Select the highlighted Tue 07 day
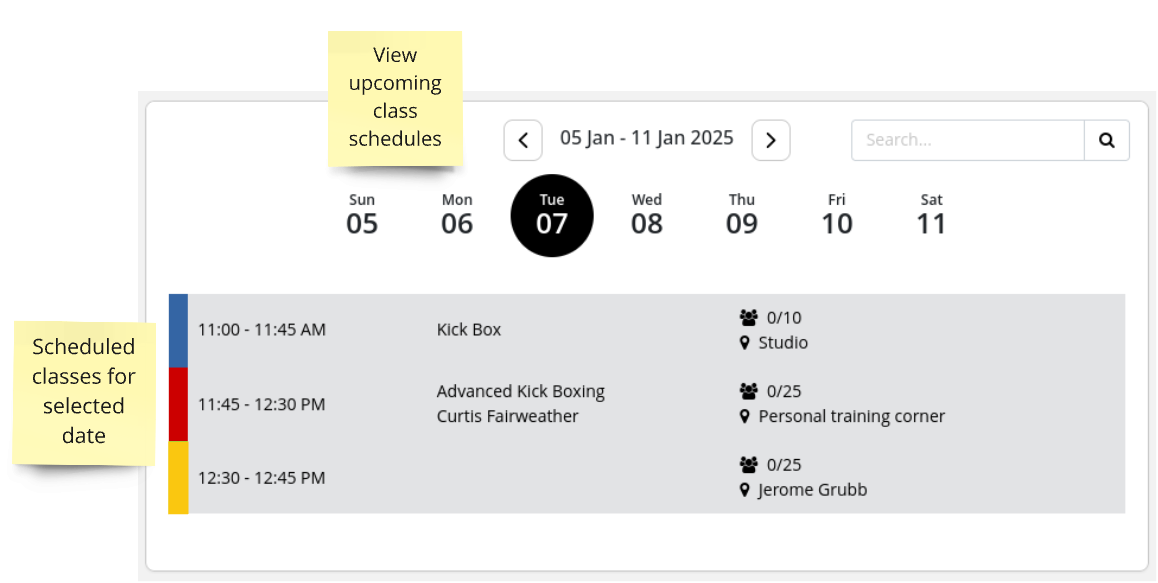Viewport: 1158px width, 583px height. pos(552,215)
